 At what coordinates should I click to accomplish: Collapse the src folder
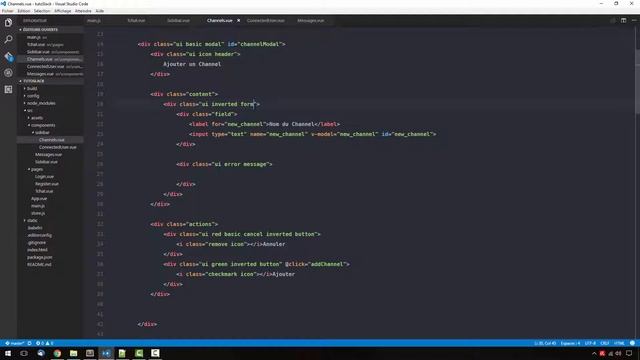29,111
